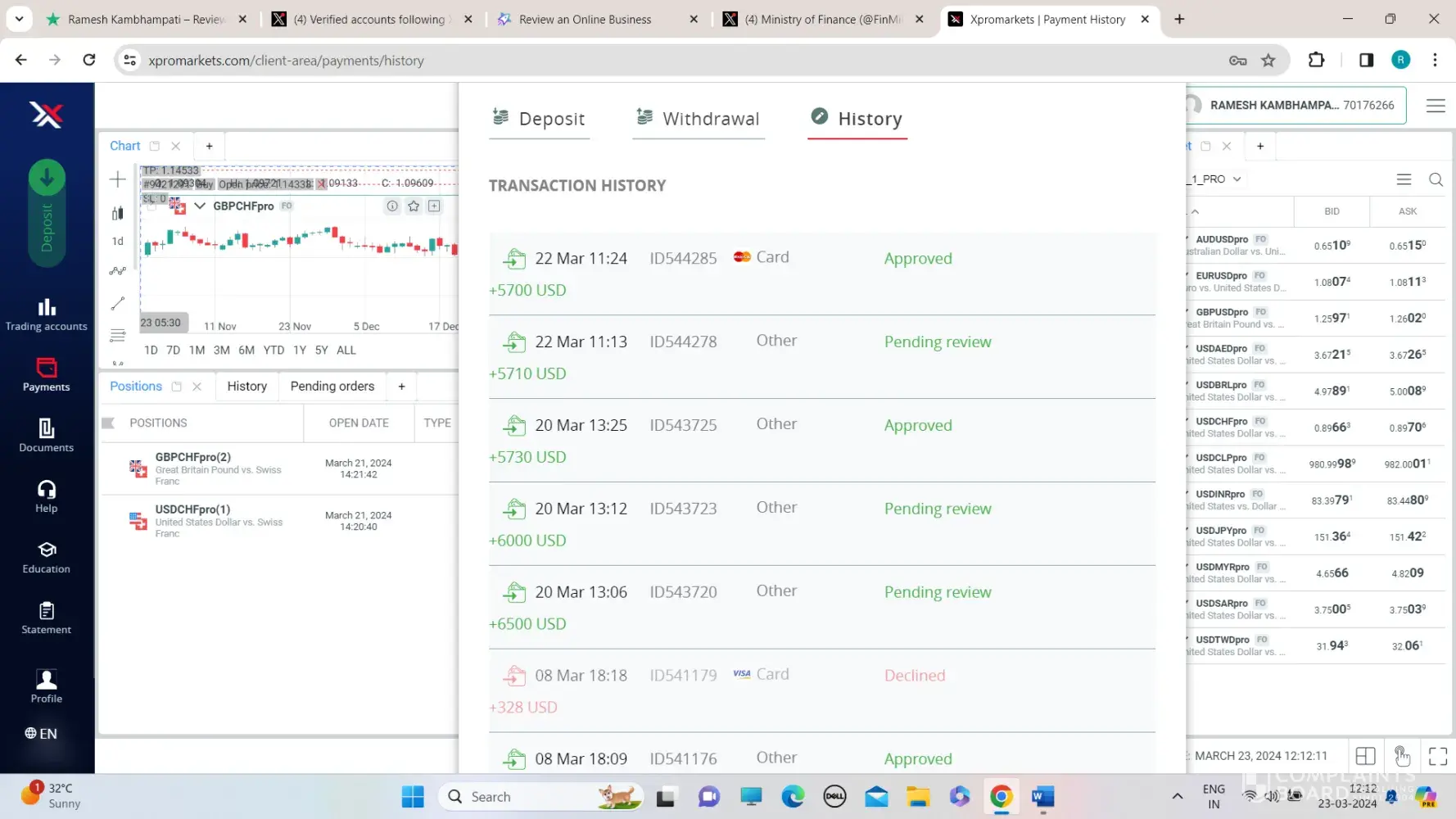Open the Education section
The image size is (1456, 819).
[46, 557]
